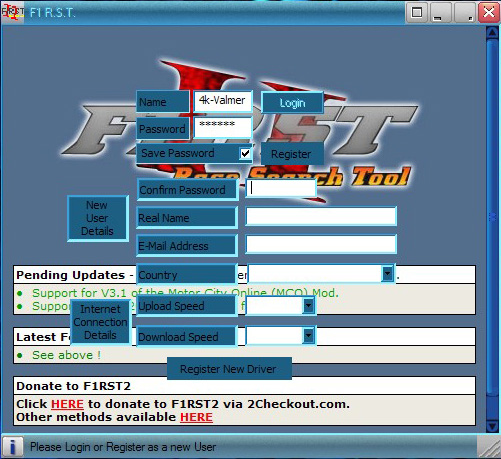Click the blue info icon in status bar

13,447
